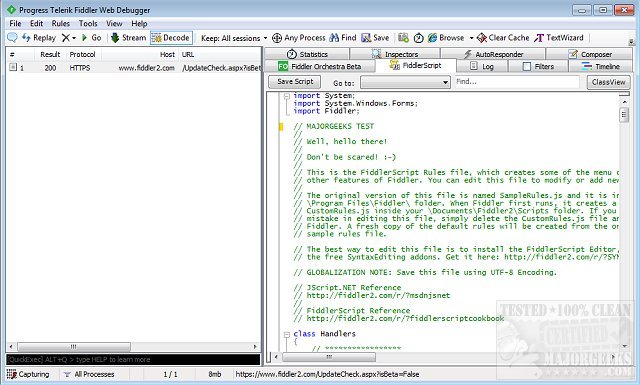Viewport: 640px width, 385px height.
Task: Switch to the AutoResponder tab
Action: pyautogui.click(x=493, y=54)
